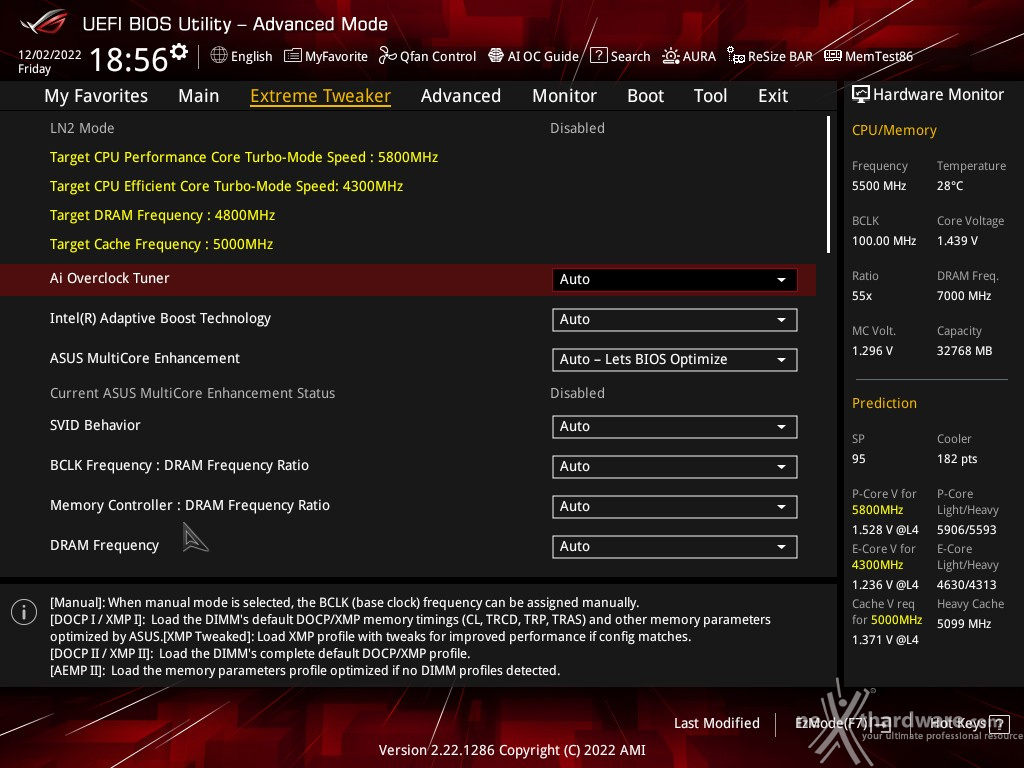Screen dimensions: 1024x768
Task: Click the Hardware Monitor screen icon
Action: pyautogui.click(x=861, y=95)
